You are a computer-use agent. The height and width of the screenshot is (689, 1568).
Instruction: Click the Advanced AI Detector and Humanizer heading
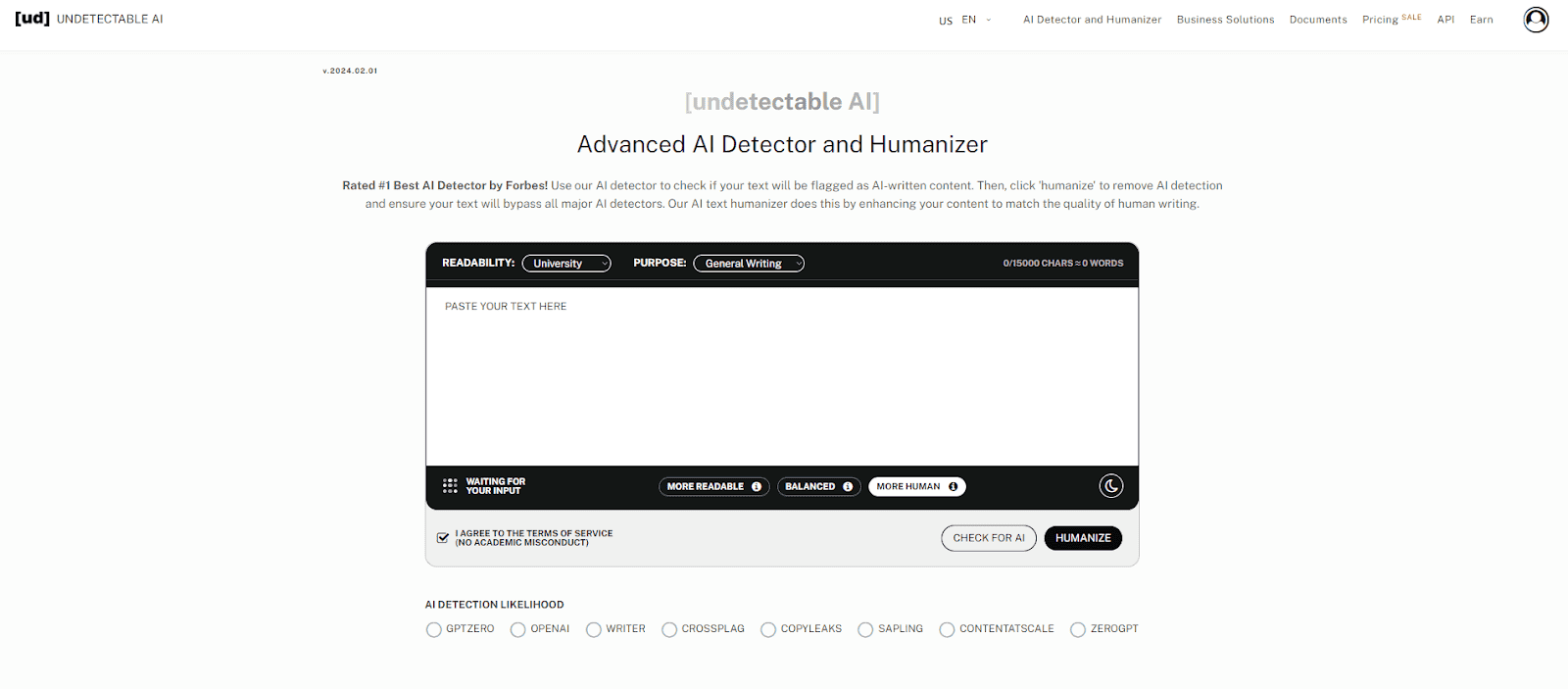782,144
